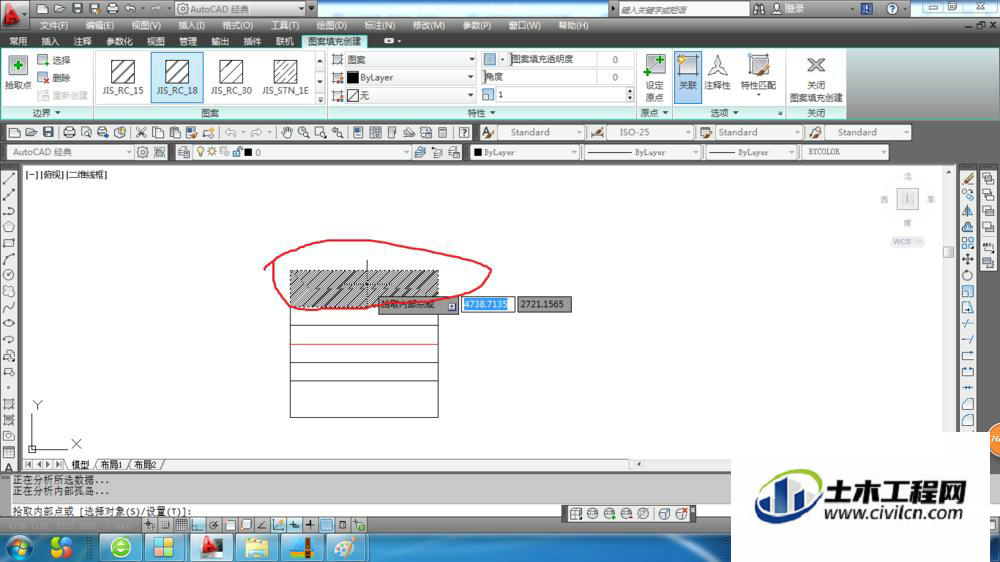Select the Move modify tool
Viewport: 1000px width, 562px height.
(968, 259)
